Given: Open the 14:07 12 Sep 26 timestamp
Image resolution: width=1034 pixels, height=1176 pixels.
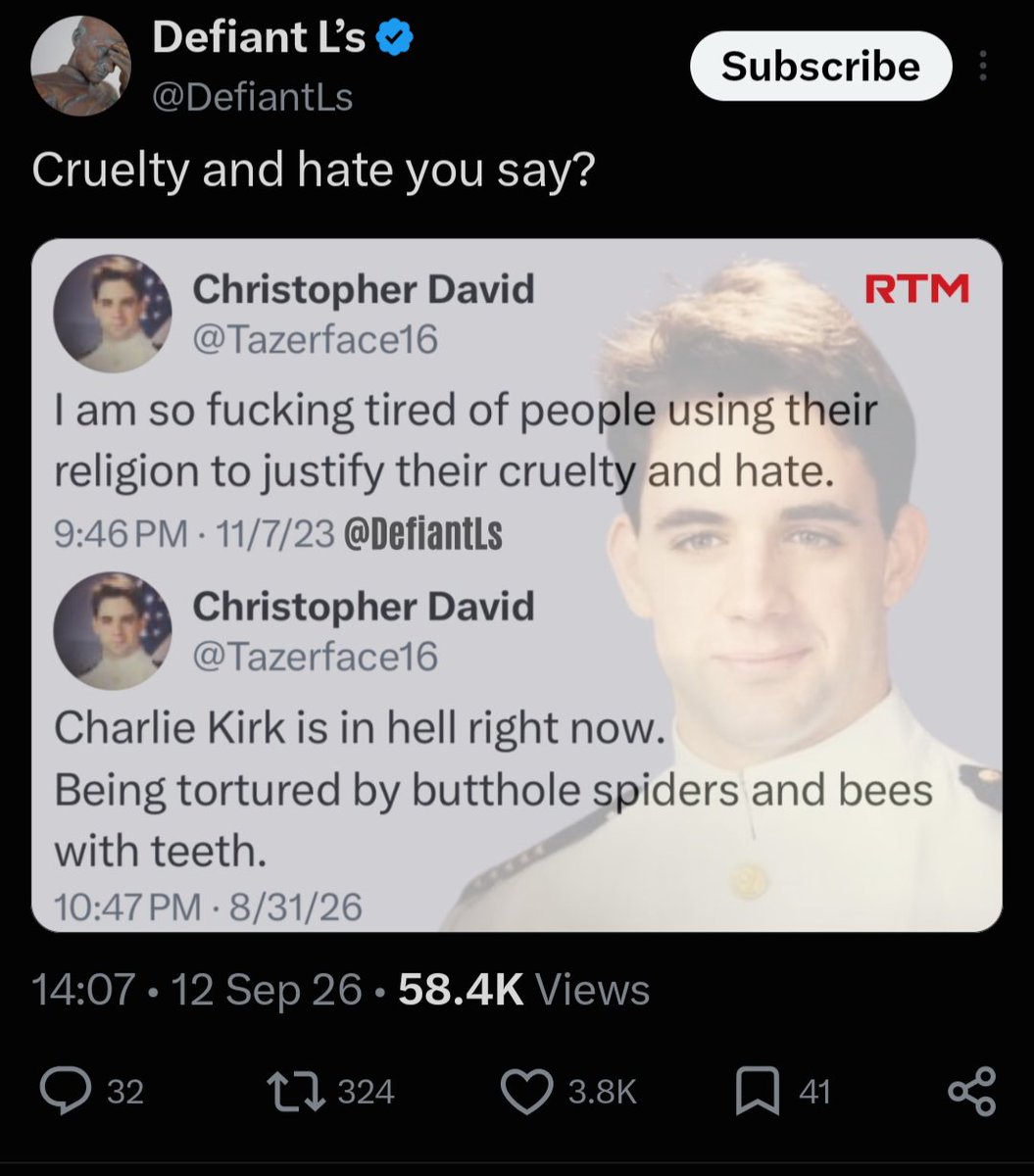Looking at the screenshot, I should [x=197, y=990].
